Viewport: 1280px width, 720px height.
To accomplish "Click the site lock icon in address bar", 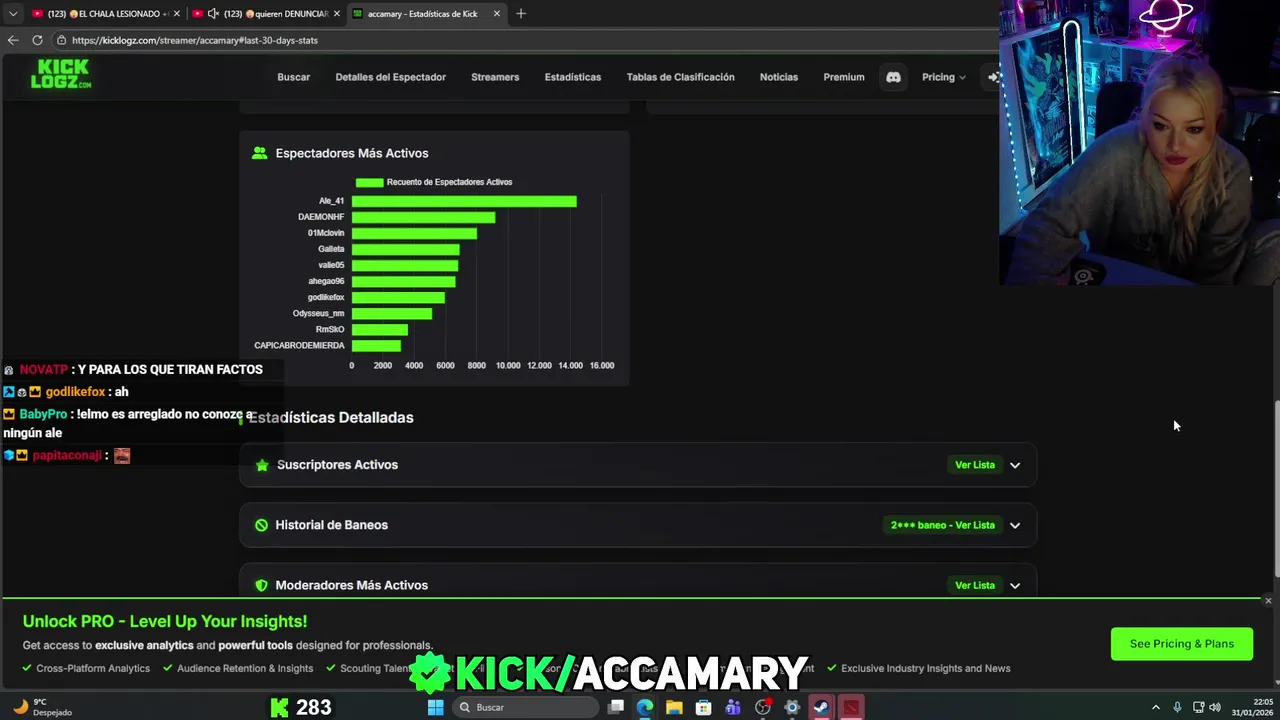I will pyautogui.click(x=61, y=40).
